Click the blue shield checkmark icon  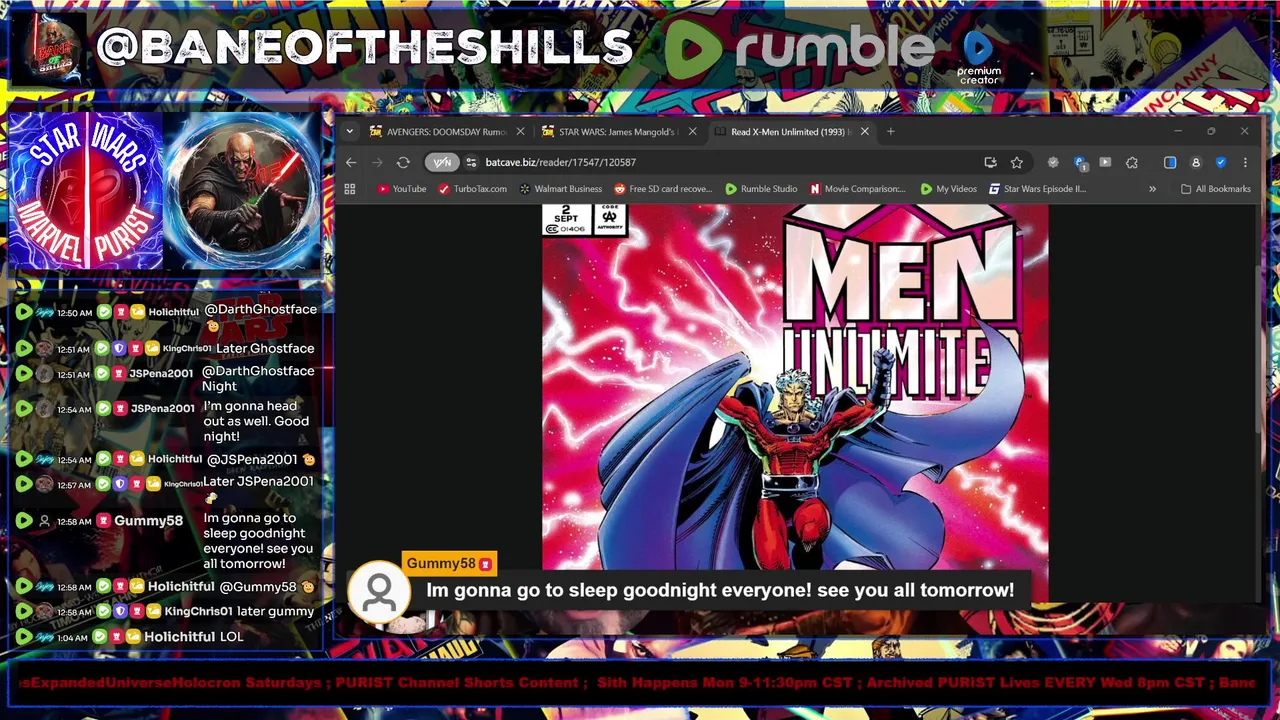click(x=1221, y=162)
